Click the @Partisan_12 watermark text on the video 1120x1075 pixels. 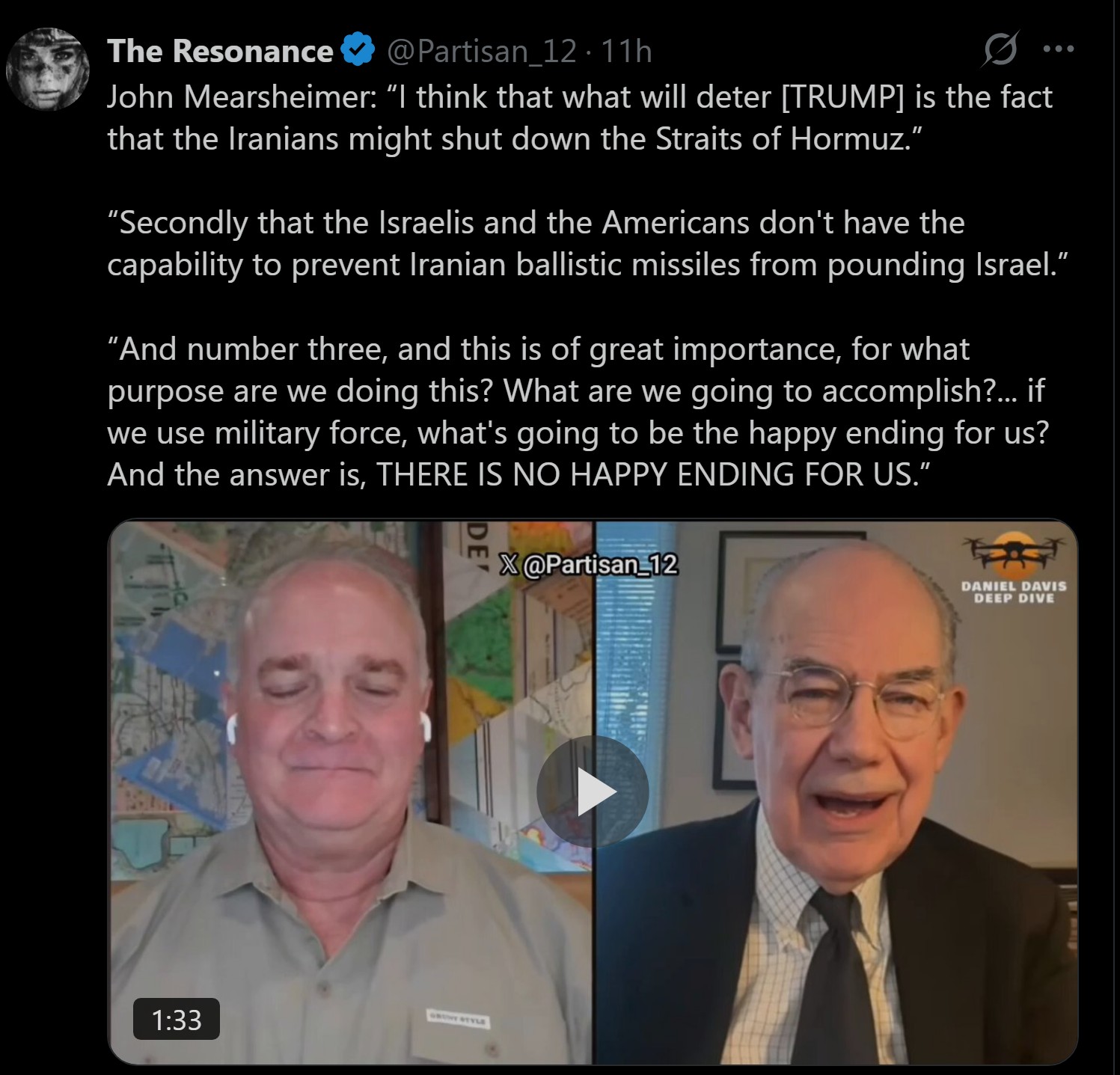click(599, 564)
